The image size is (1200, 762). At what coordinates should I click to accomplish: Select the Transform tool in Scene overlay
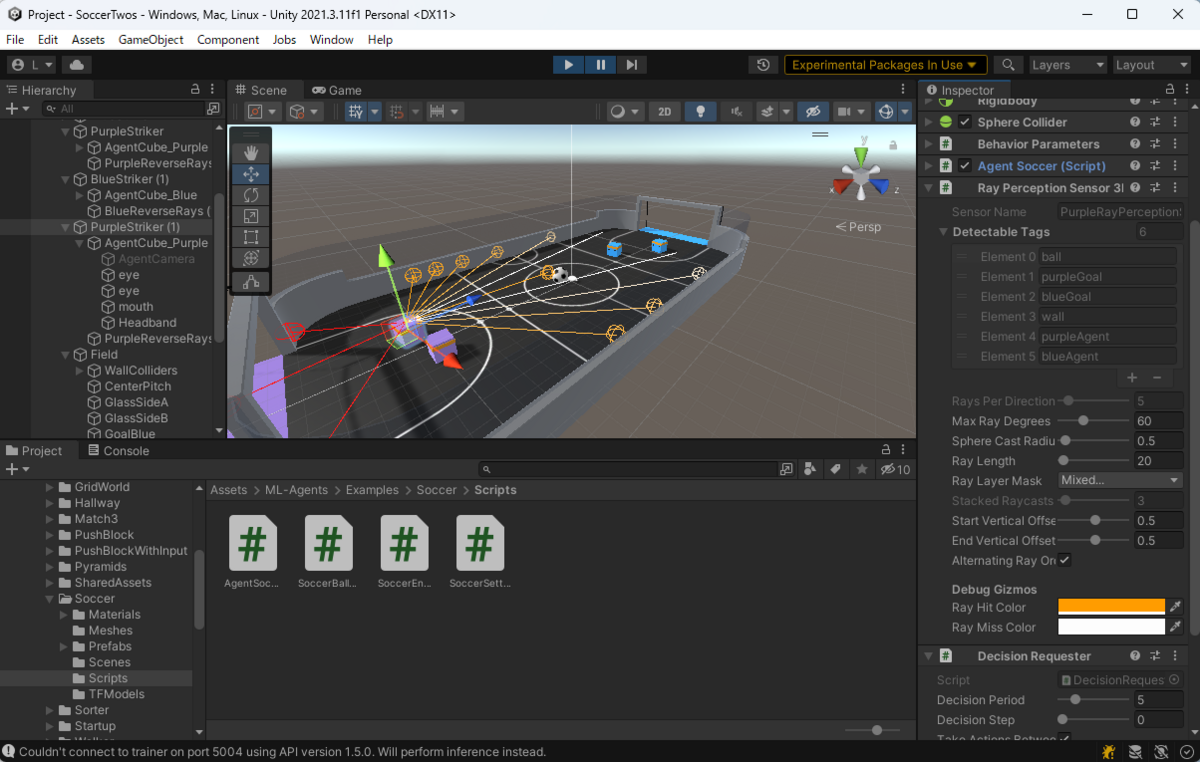(251, 258)
